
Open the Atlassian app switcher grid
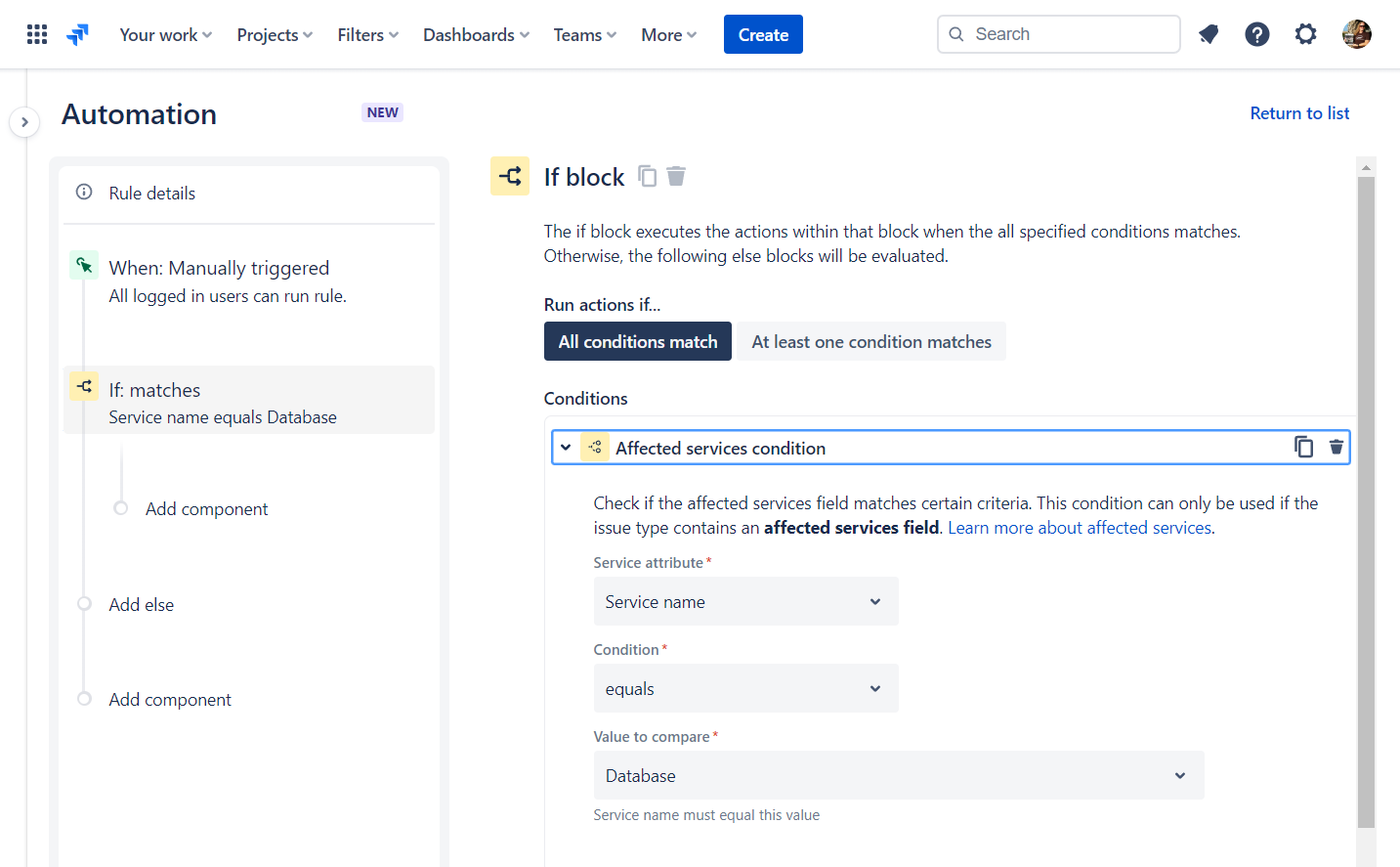tap(36, 33)
